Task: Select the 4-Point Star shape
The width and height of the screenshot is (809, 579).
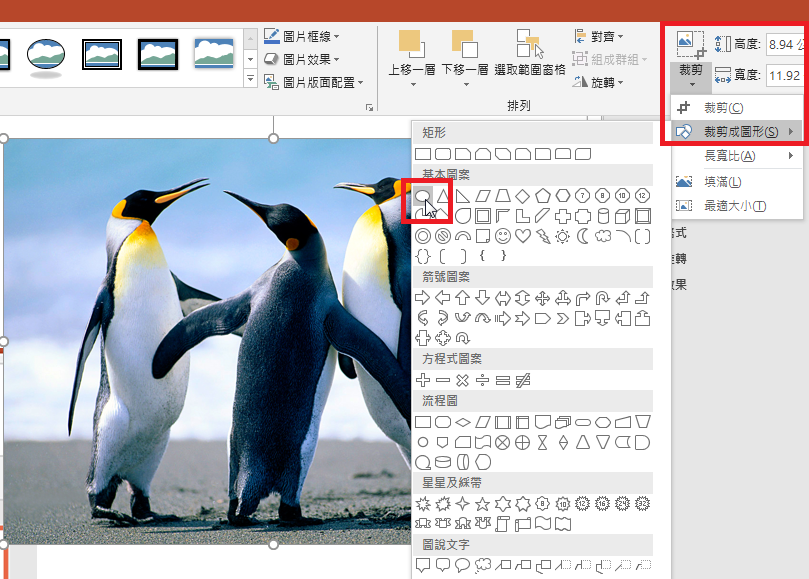Action: pyautogui.click(x=463, y=504)
